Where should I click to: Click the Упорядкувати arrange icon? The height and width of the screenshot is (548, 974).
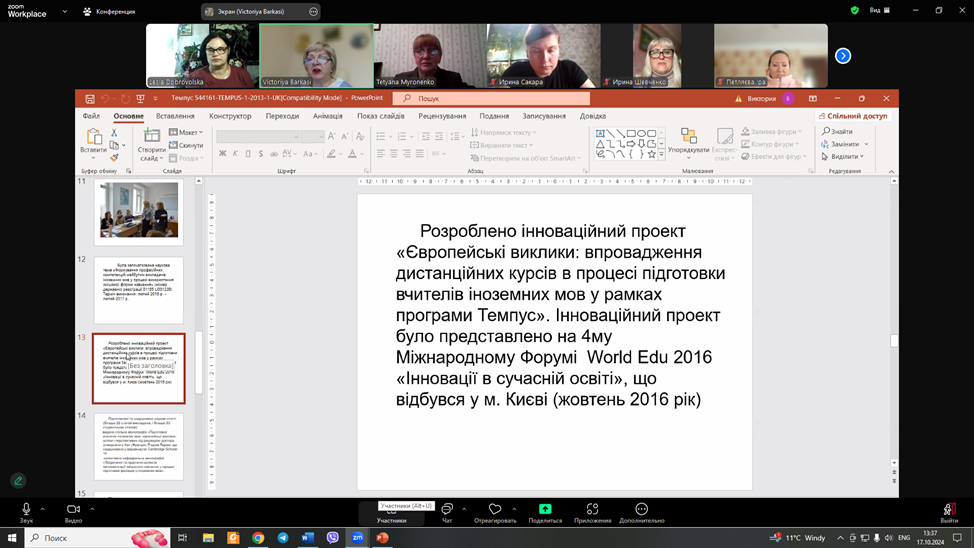click(688, 137)
